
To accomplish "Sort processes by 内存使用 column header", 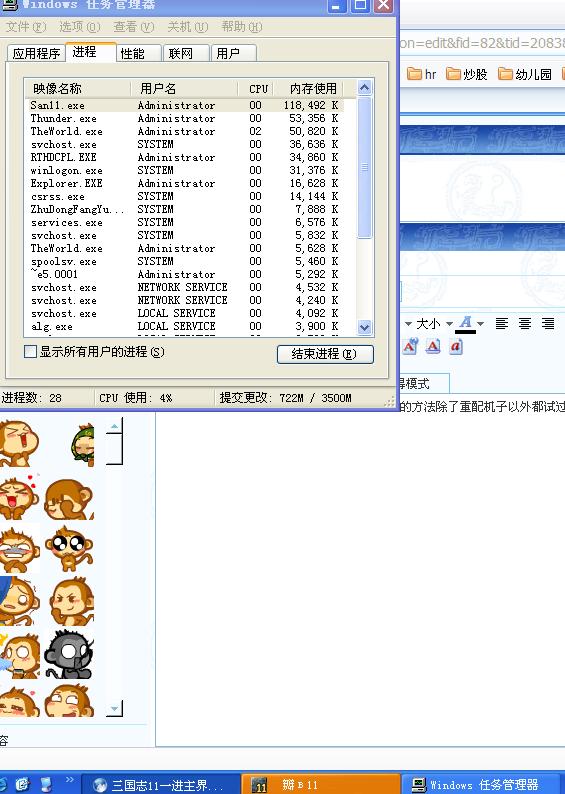I will (x=309, y=89).
